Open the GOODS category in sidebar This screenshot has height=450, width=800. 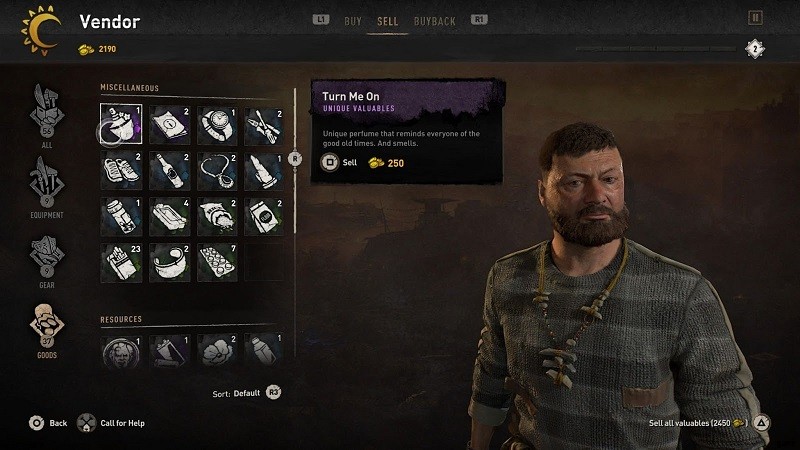(x=46, y=331)
